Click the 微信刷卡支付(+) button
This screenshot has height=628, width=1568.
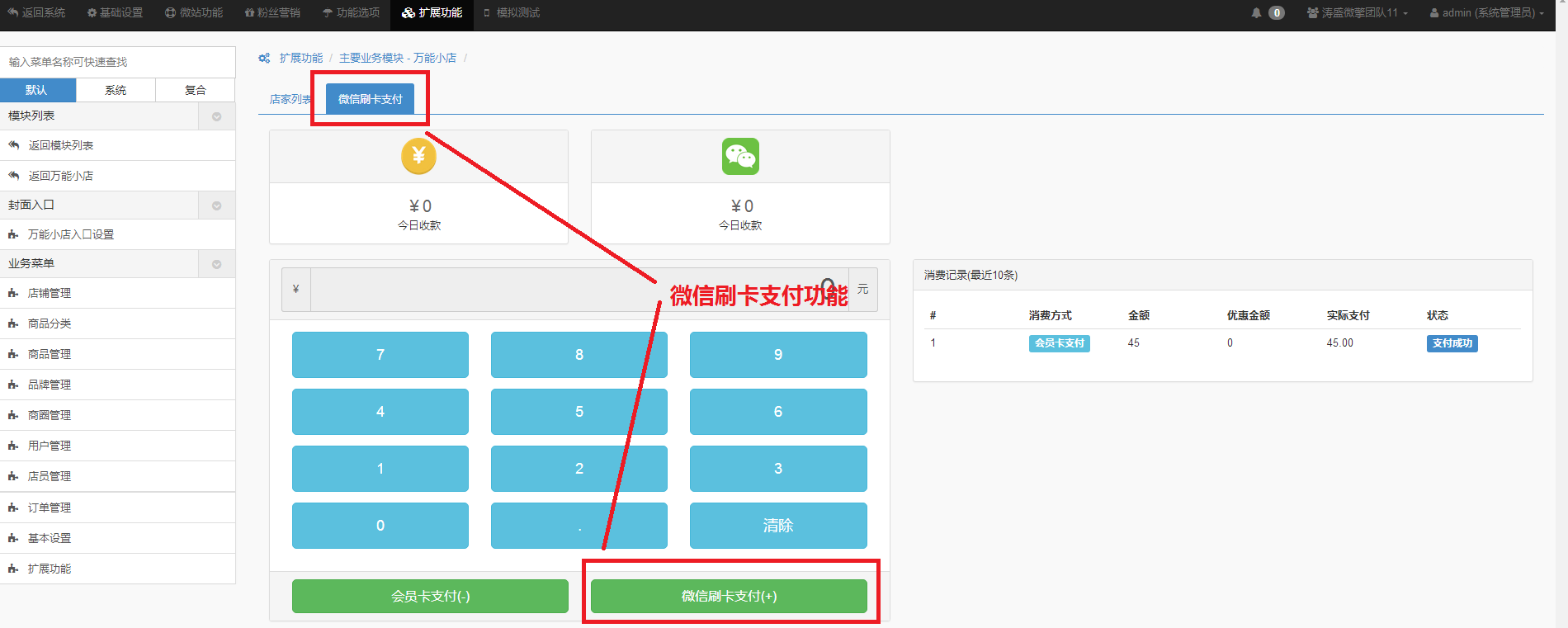tap(729, 596)
